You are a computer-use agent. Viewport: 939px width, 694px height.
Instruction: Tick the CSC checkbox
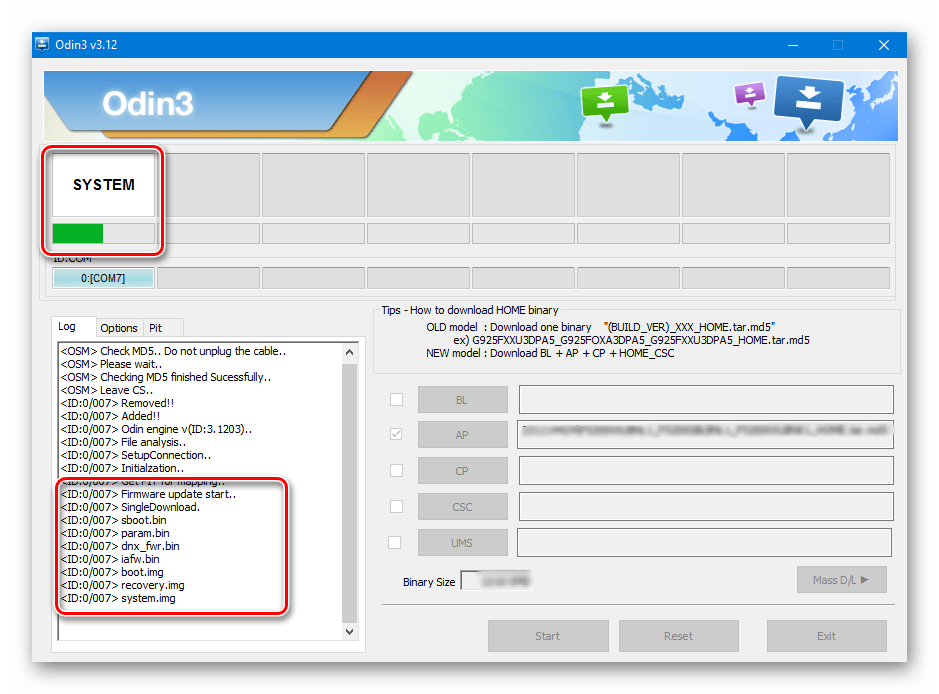coord(396,507)
